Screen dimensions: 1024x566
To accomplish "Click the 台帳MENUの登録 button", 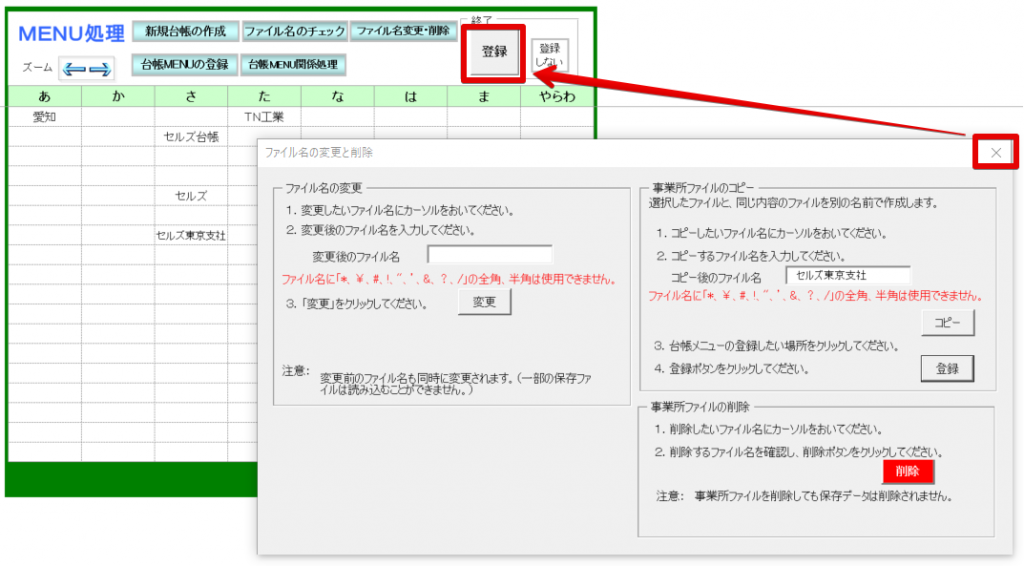I will [x=184, y=65].
